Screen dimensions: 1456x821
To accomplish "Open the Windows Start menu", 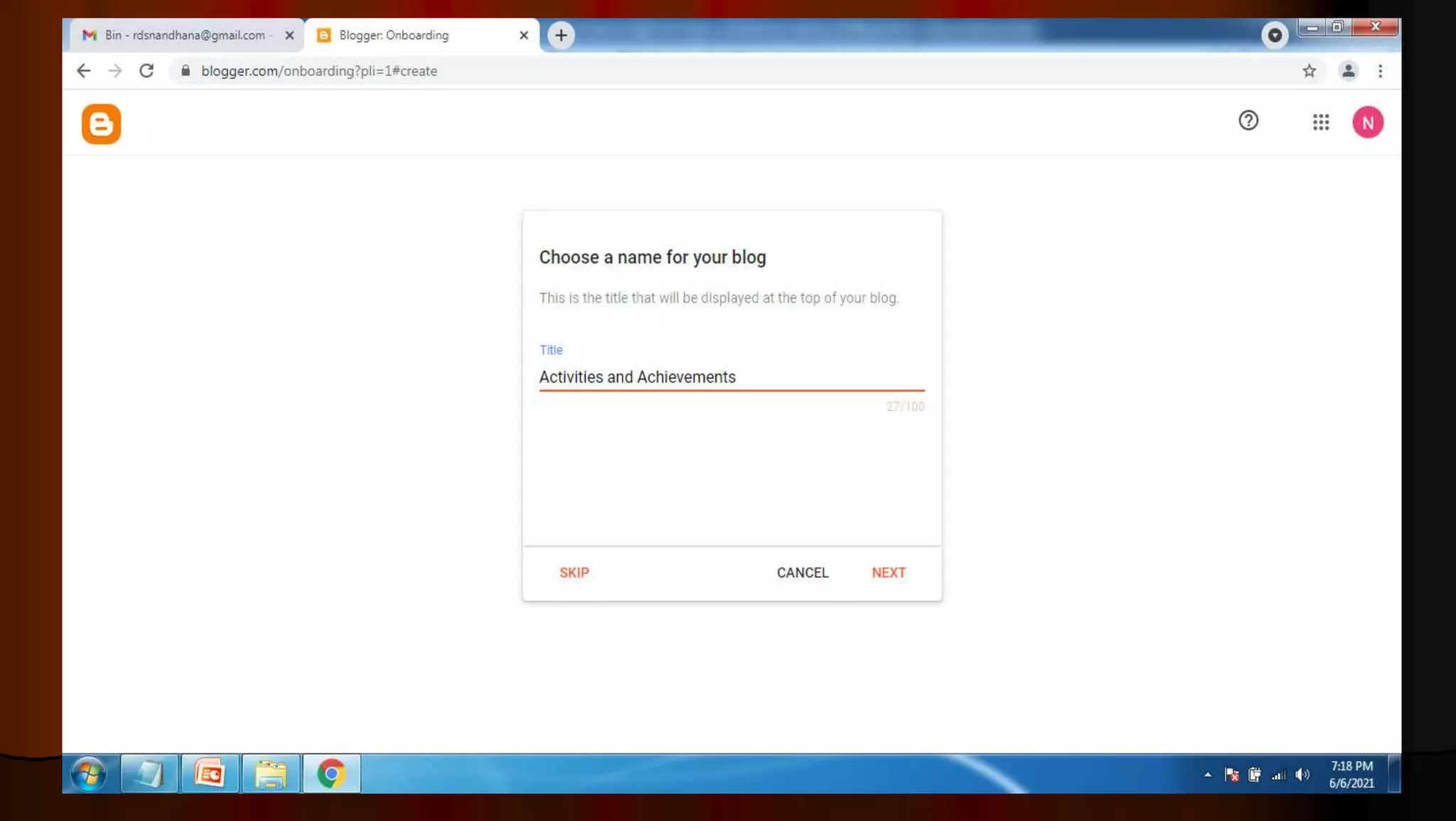I will (x=89, y=773).
